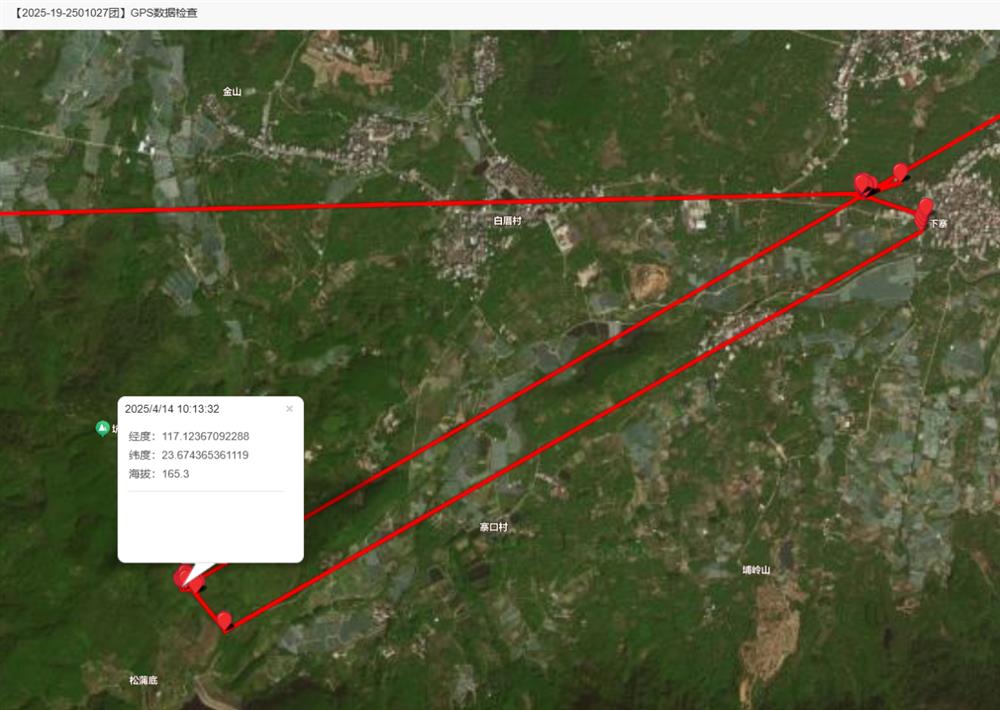Click the 下寨 map label
Viewport: 1000px width, 710px height.
tap(938, 223)
